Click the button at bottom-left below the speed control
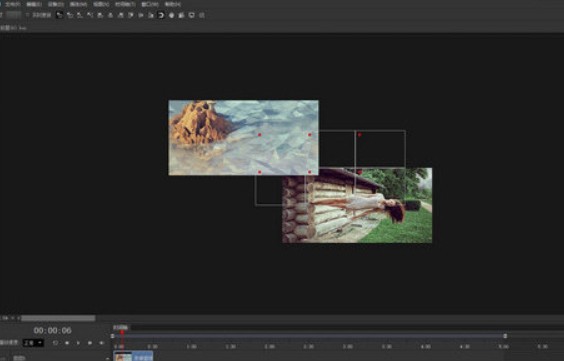The height and width of the screenshot is (361, 564). [x=19, y=358]
